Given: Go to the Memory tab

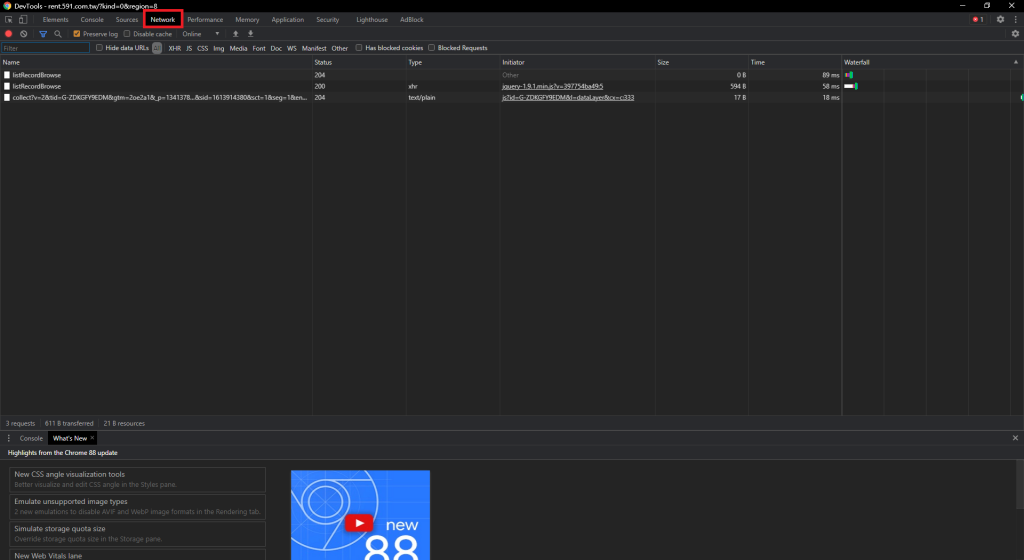Looking at the screenshot, I should [x=247, y=20].
